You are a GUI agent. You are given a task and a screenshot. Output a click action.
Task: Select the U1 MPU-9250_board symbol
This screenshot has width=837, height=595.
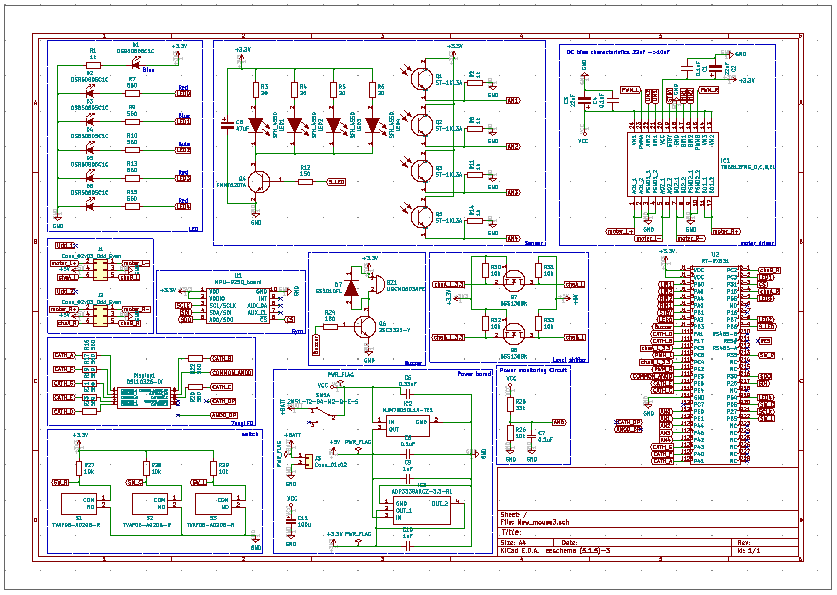pyautogui.click(x=238, y=306)
